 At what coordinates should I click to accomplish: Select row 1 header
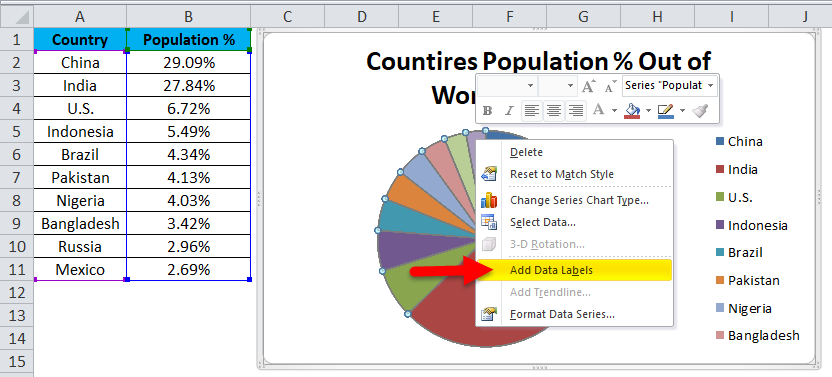coord(16,39)
